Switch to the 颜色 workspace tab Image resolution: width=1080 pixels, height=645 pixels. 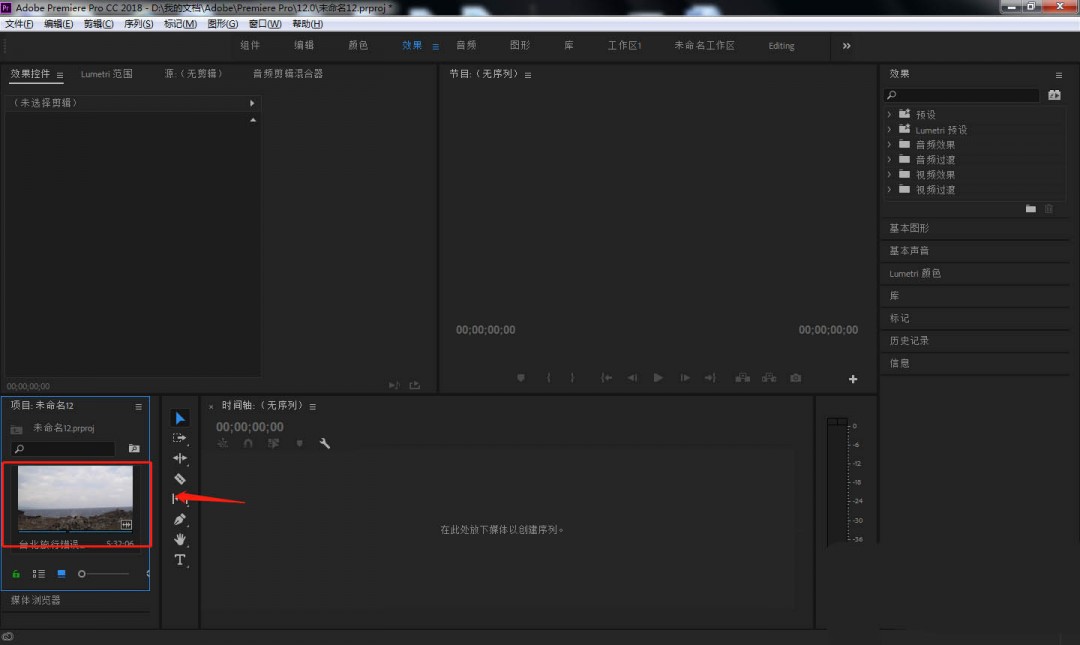click(x=358, y=46)
